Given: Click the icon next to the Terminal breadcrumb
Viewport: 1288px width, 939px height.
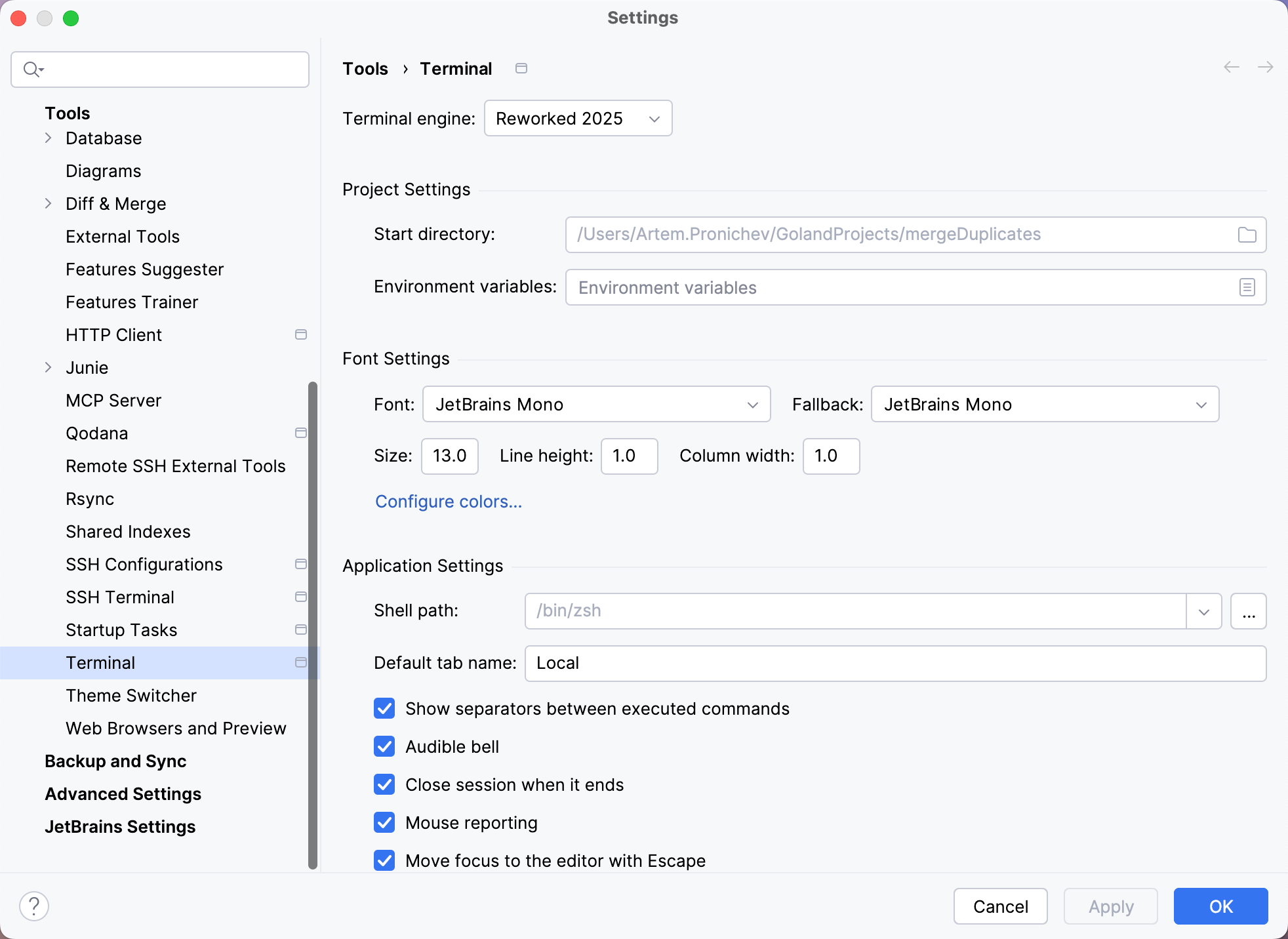Looking at the screenshot, I should 521,68.
